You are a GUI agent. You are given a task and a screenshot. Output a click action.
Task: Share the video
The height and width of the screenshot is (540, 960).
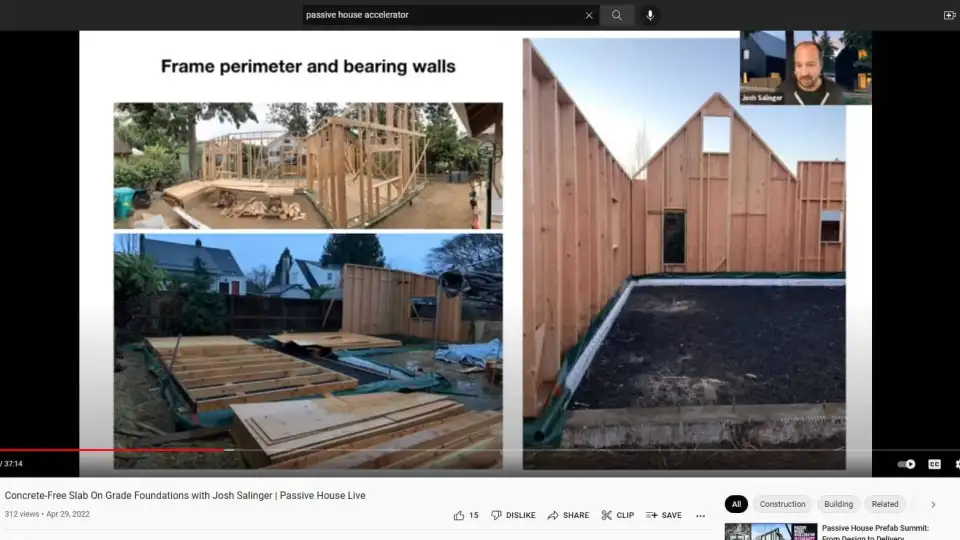tap(568, 515)
